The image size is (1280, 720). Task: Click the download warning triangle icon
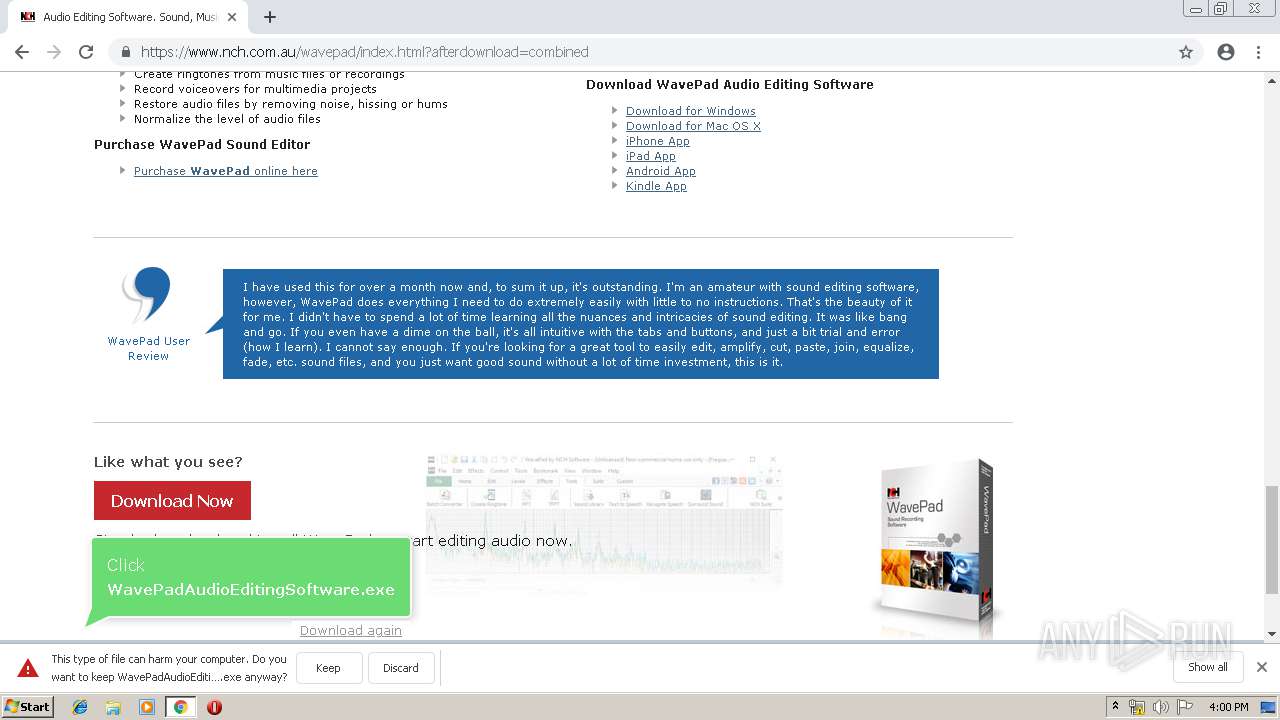(x=28, y=668)
